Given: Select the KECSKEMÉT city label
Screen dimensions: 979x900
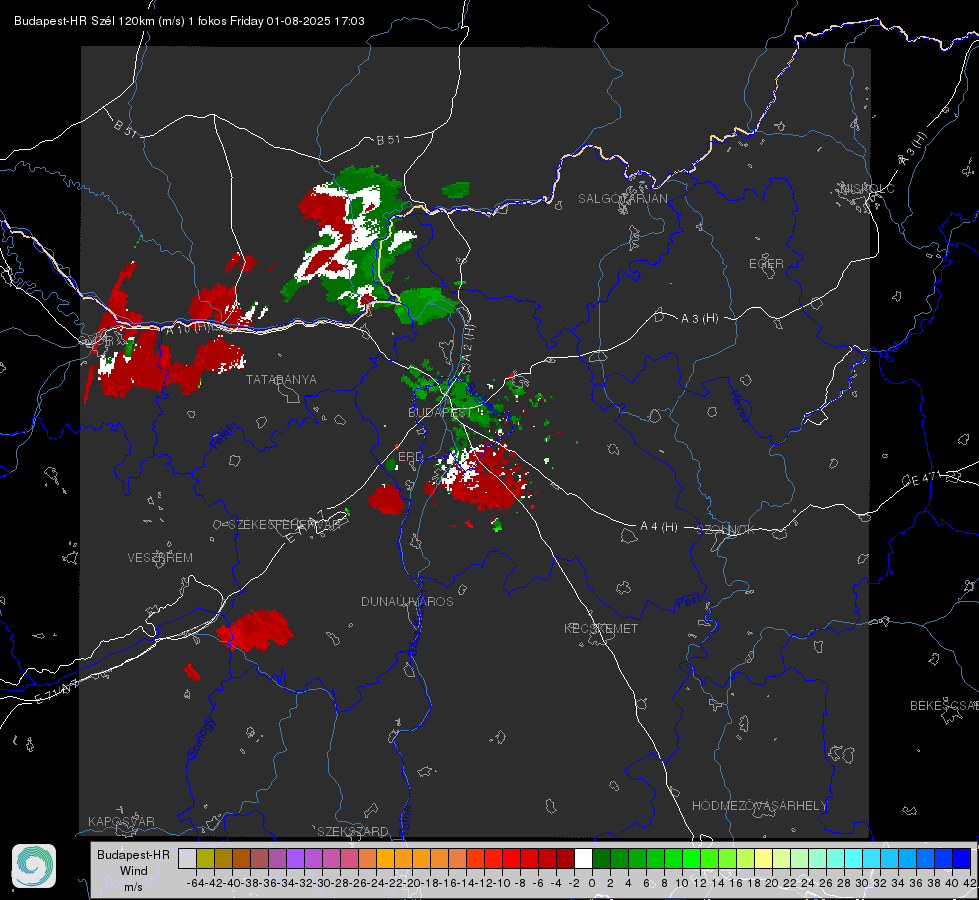Looking at the screenshot, I should (x=601, y=628).
